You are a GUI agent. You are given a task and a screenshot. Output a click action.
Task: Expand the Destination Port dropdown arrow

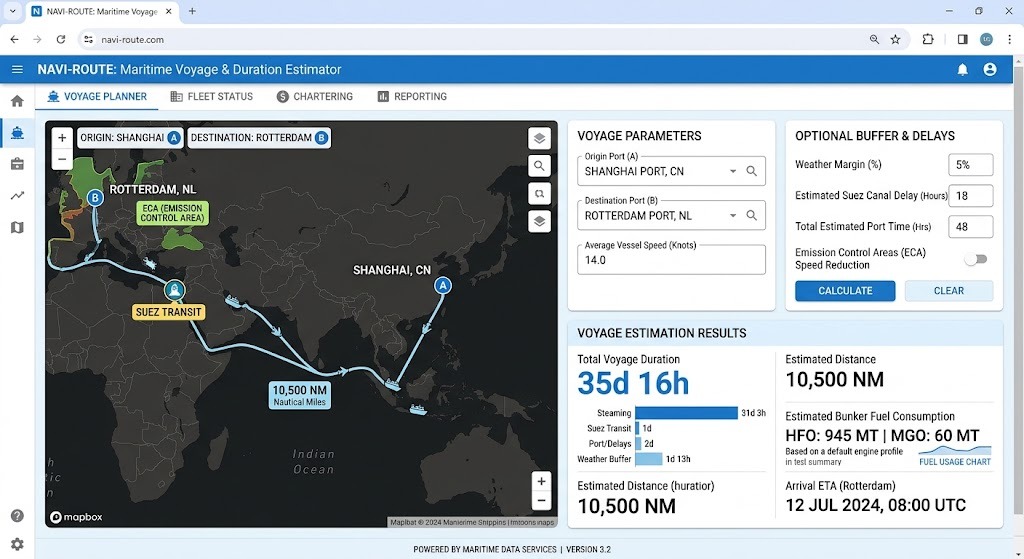[733, 216]
